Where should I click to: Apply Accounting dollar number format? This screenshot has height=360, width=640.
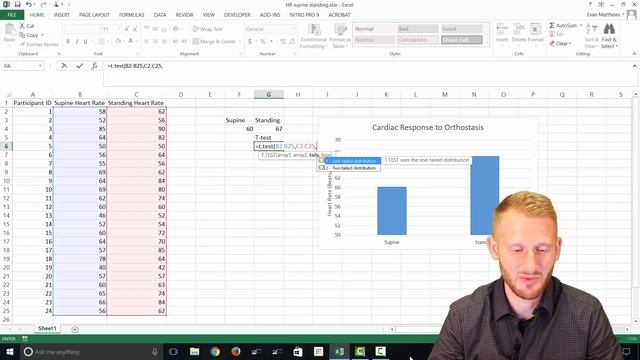pyautogui.click(x=249, y=41)
